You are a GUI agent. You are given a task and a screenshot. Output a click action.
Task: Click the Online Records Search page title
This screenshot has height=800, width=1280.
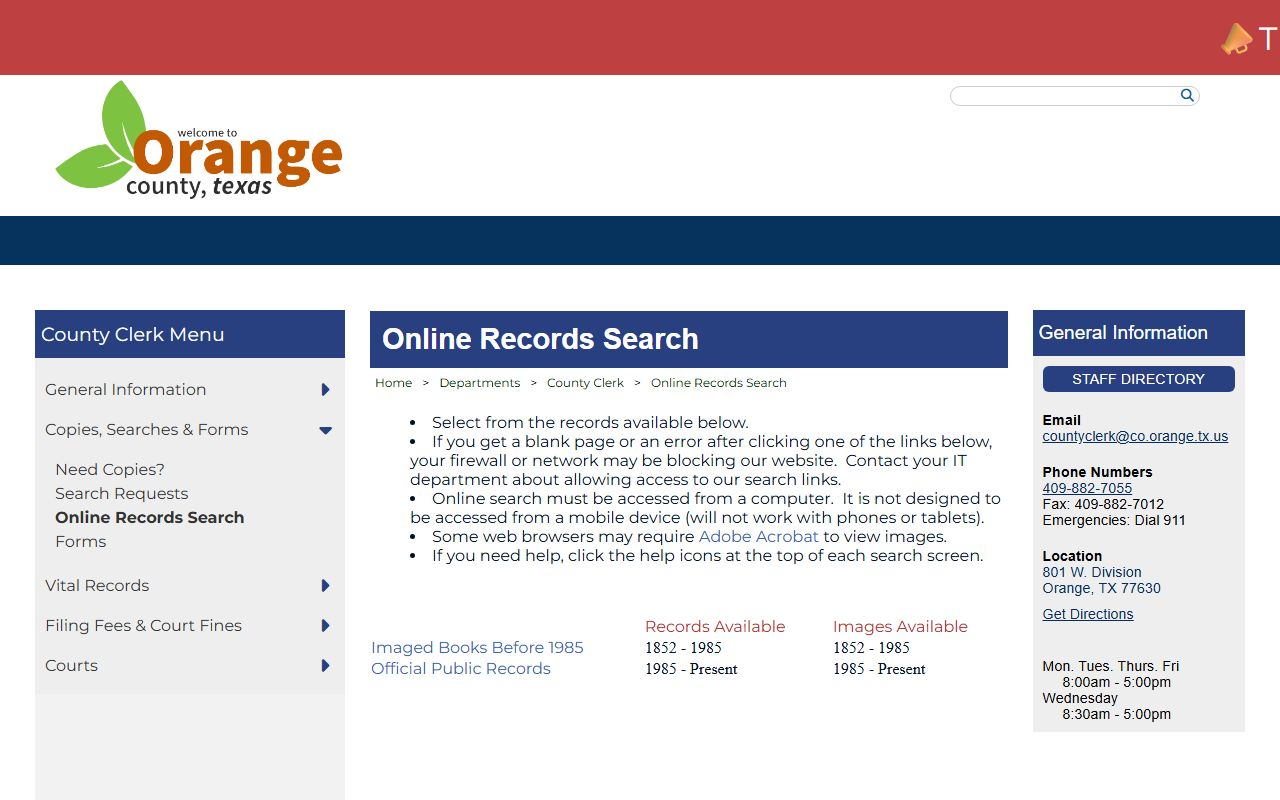click(540, 339)
